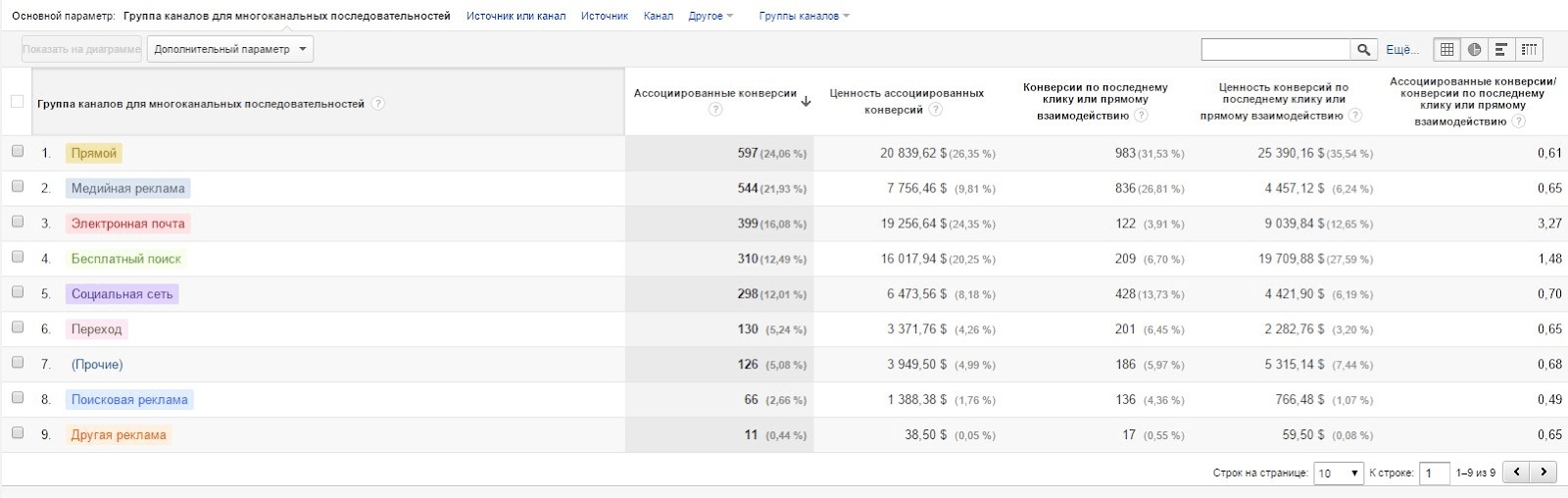Screen dimensions: 1568x498
Task: Open help for Ассоциированные конверсии column
Action: click(x=715, y=110)
